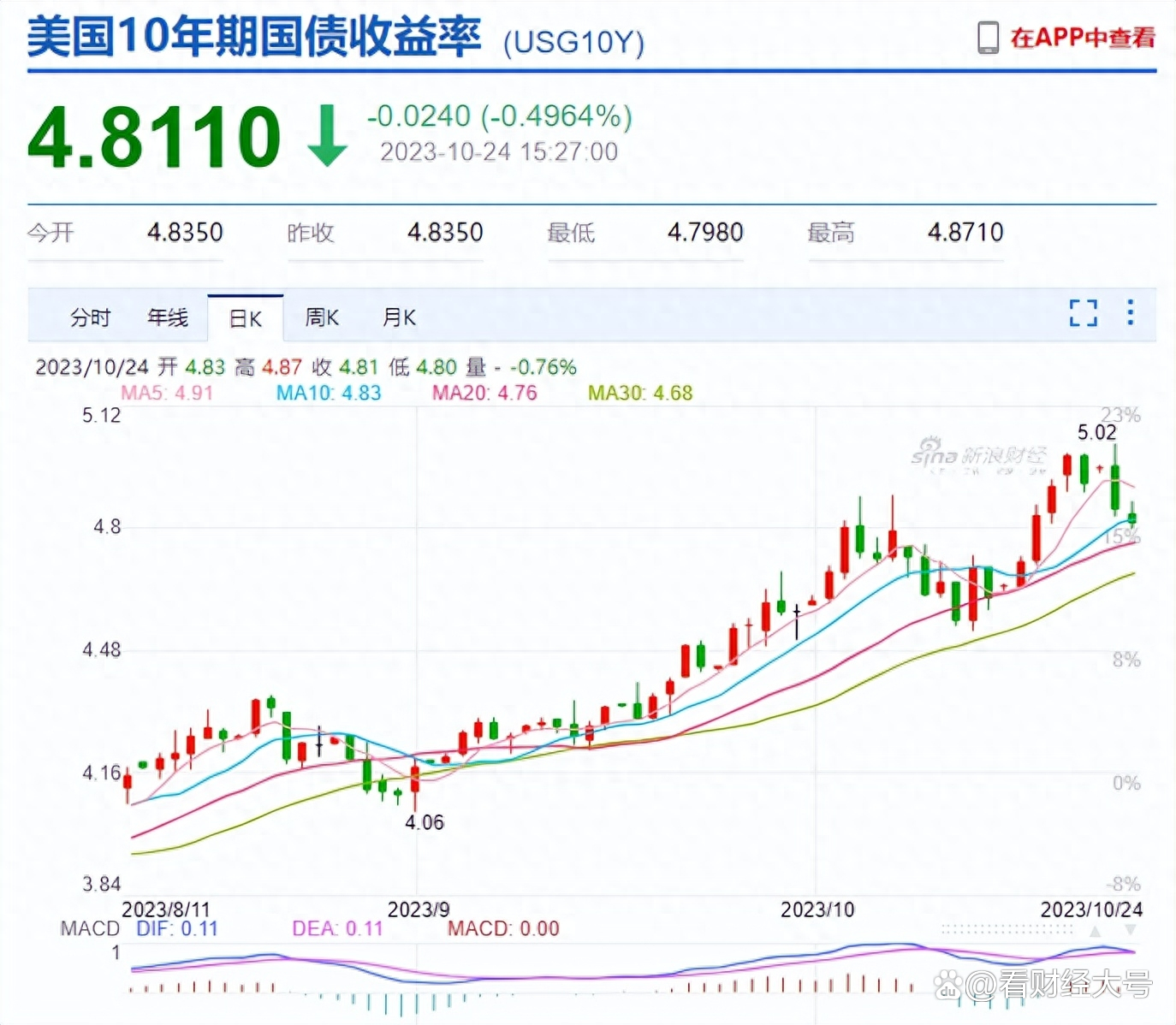Switch to the 月K tab
This screenshot has height=1025, width=1176.
pyautogui.click(x=399, y=317)
